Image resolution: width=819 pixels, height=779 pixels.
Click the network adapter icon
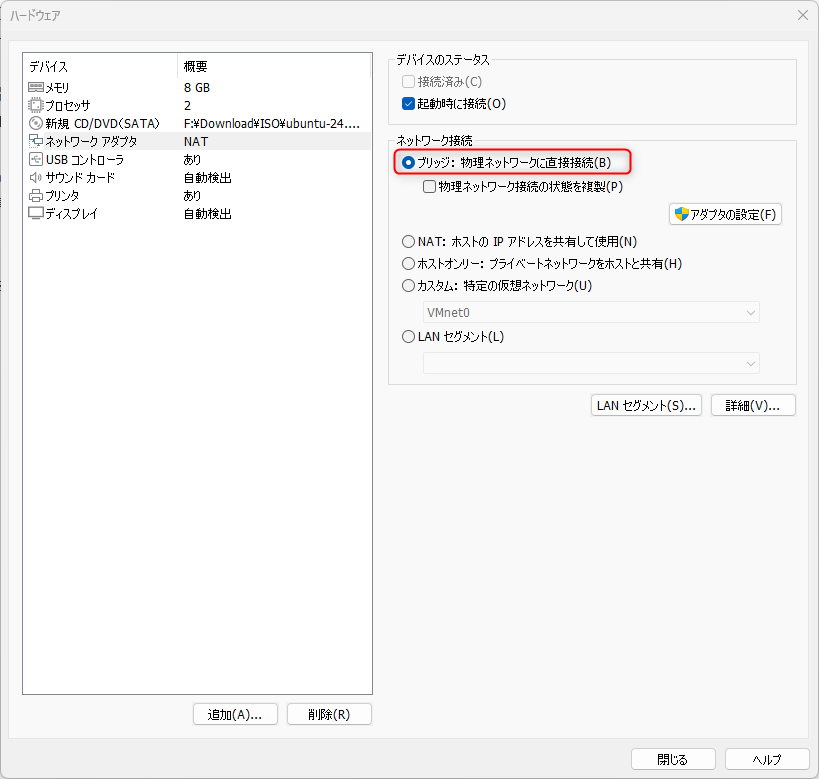coord(36,141)
